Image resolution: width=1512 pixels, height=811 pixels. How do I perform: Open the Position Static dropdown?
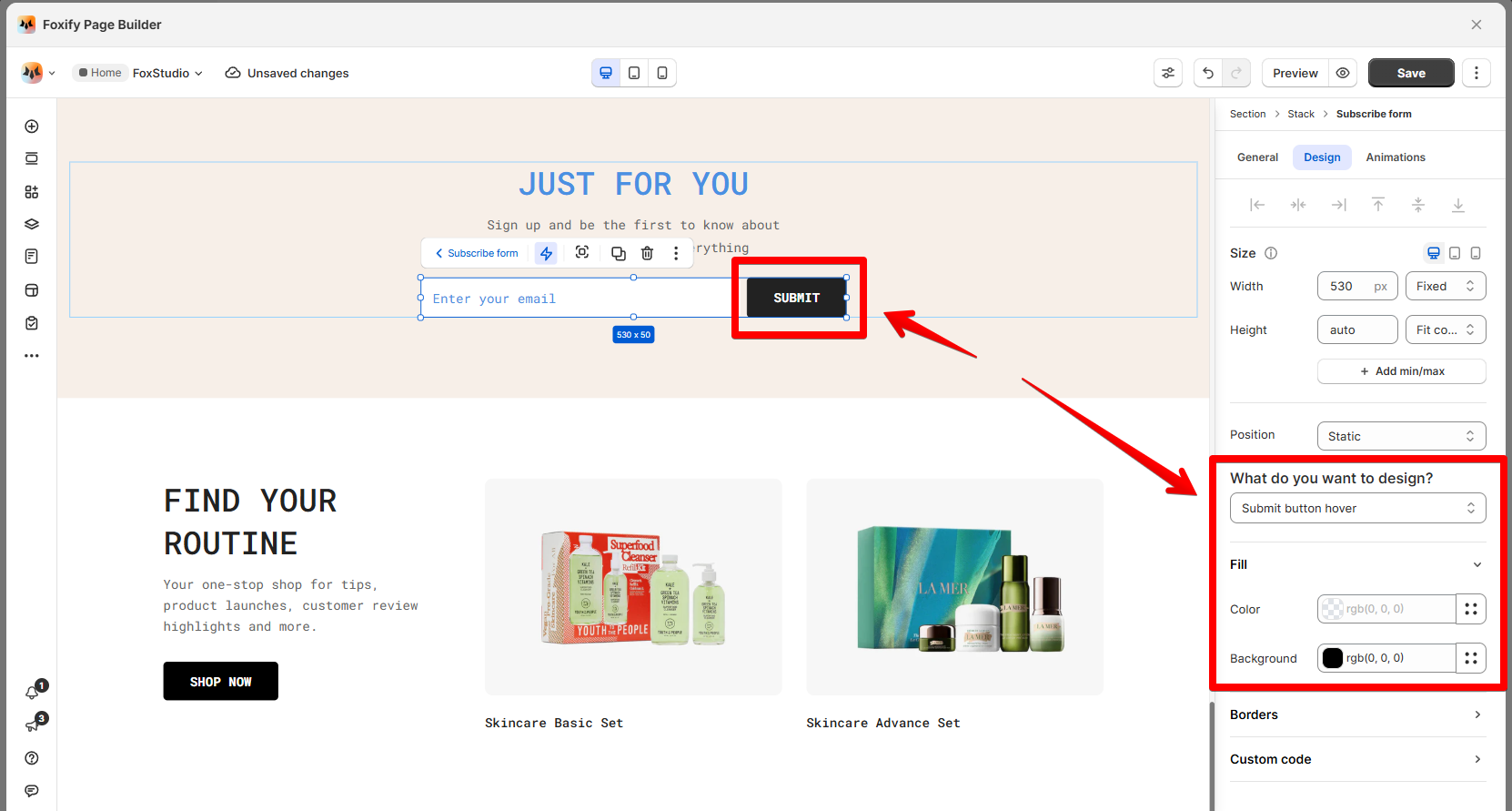pyautogui.click(x=1401, y=436)
